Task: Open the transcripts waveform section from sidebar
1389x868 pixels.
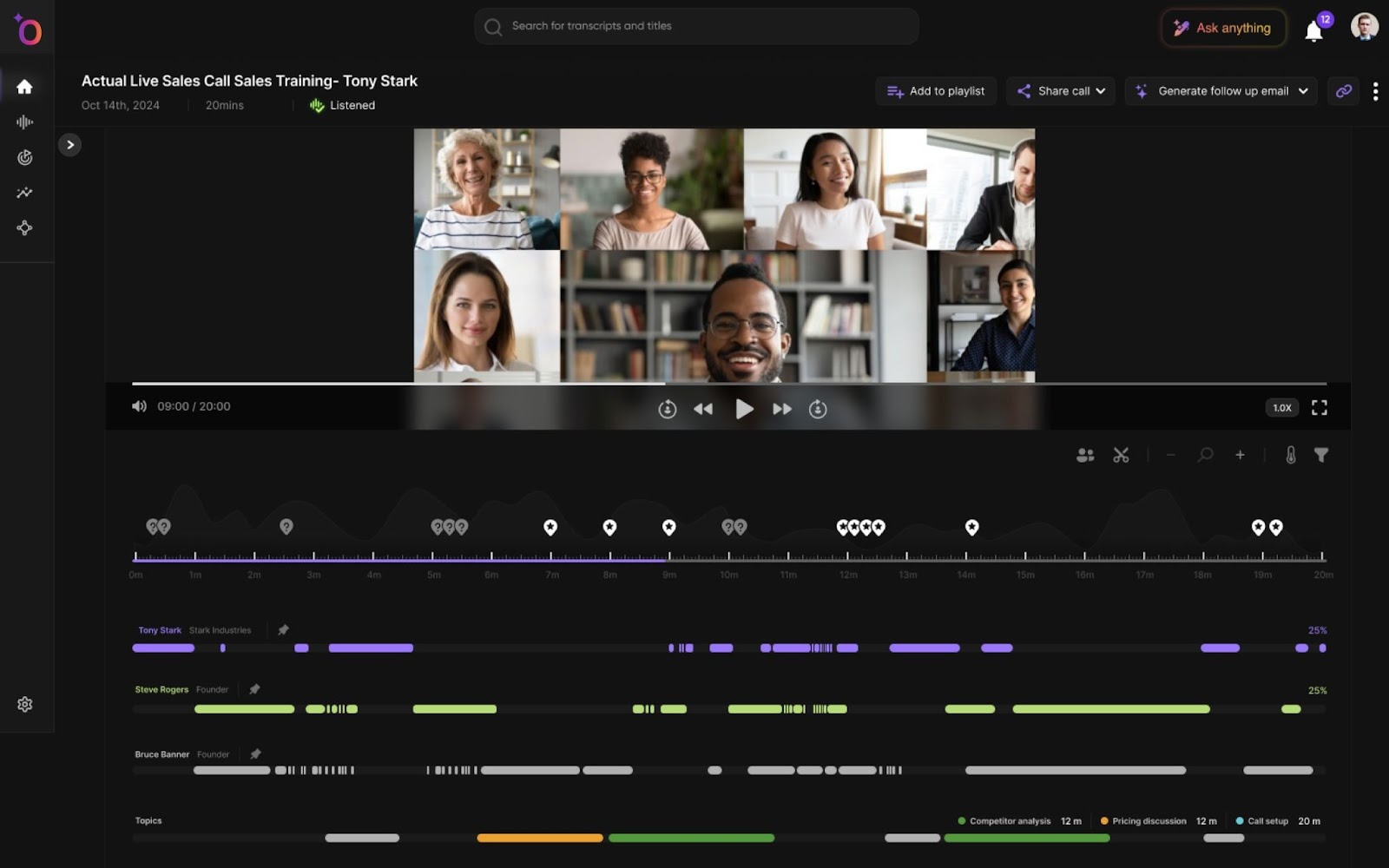Action: (25, 122)
